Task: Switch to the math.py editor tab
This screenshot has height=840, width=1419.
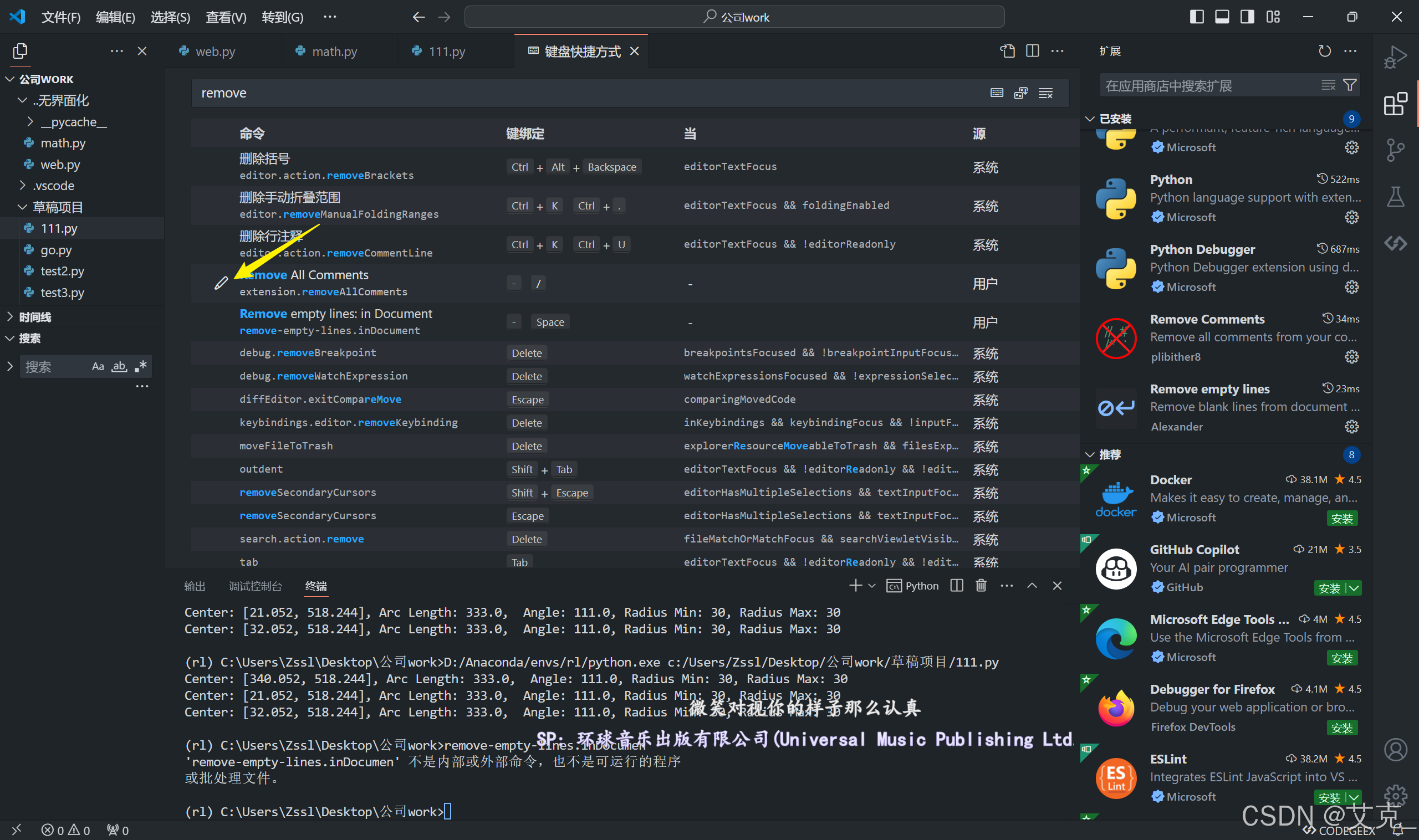Action: 334,52
